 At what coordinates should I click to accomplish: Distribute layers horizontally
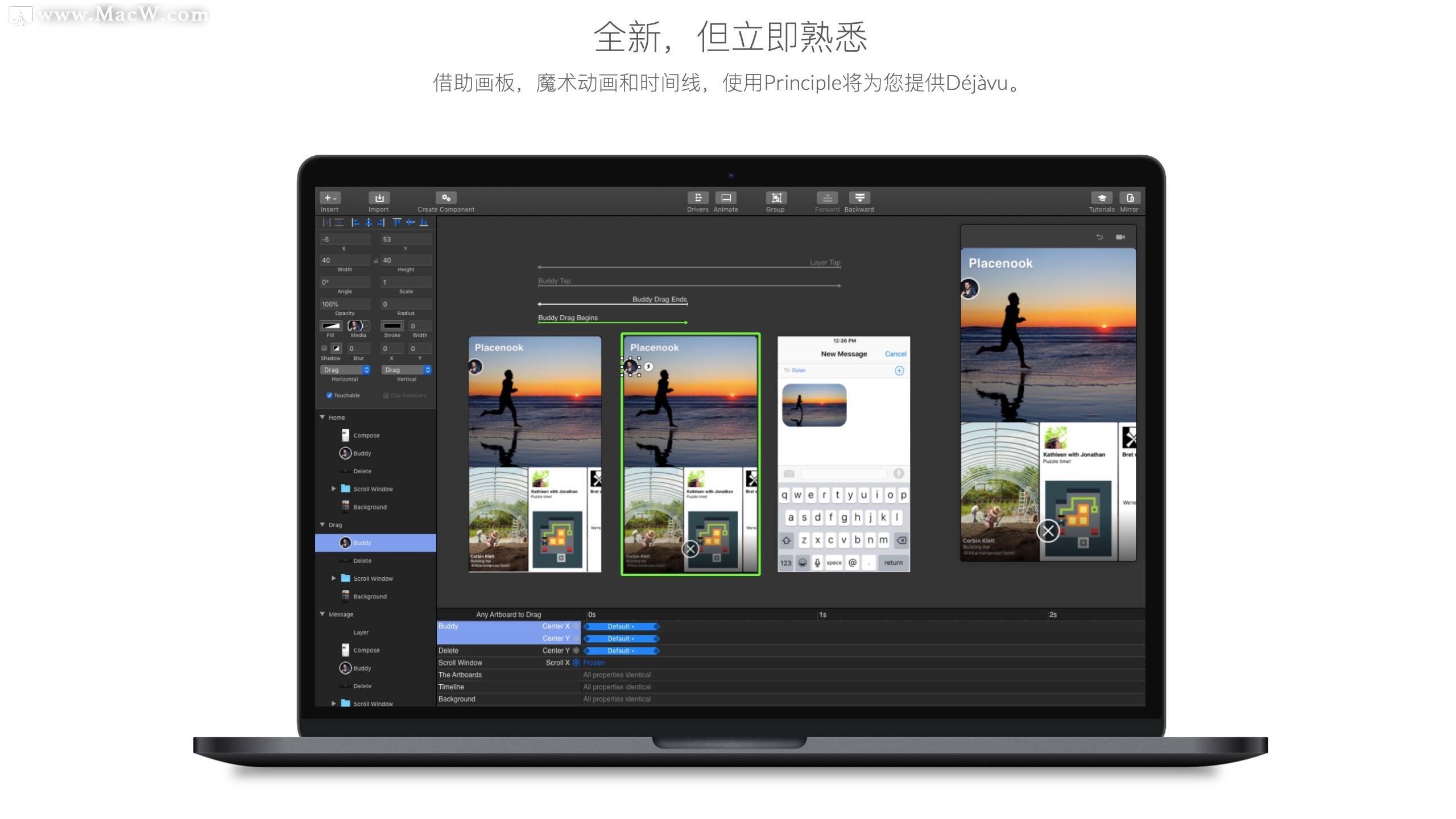coord(326,222)
